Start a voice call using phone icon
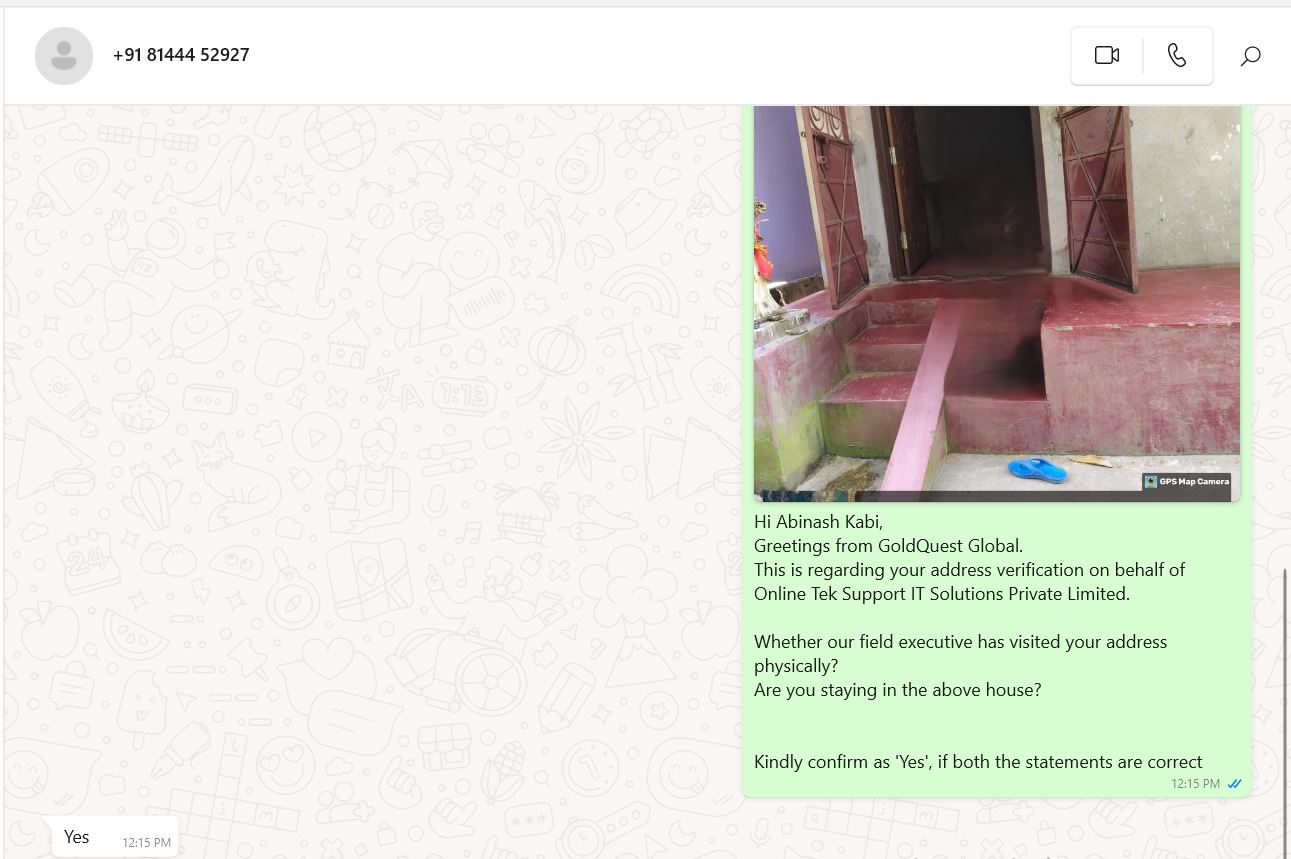1291x859 pixels. (x=1177, y=55)
